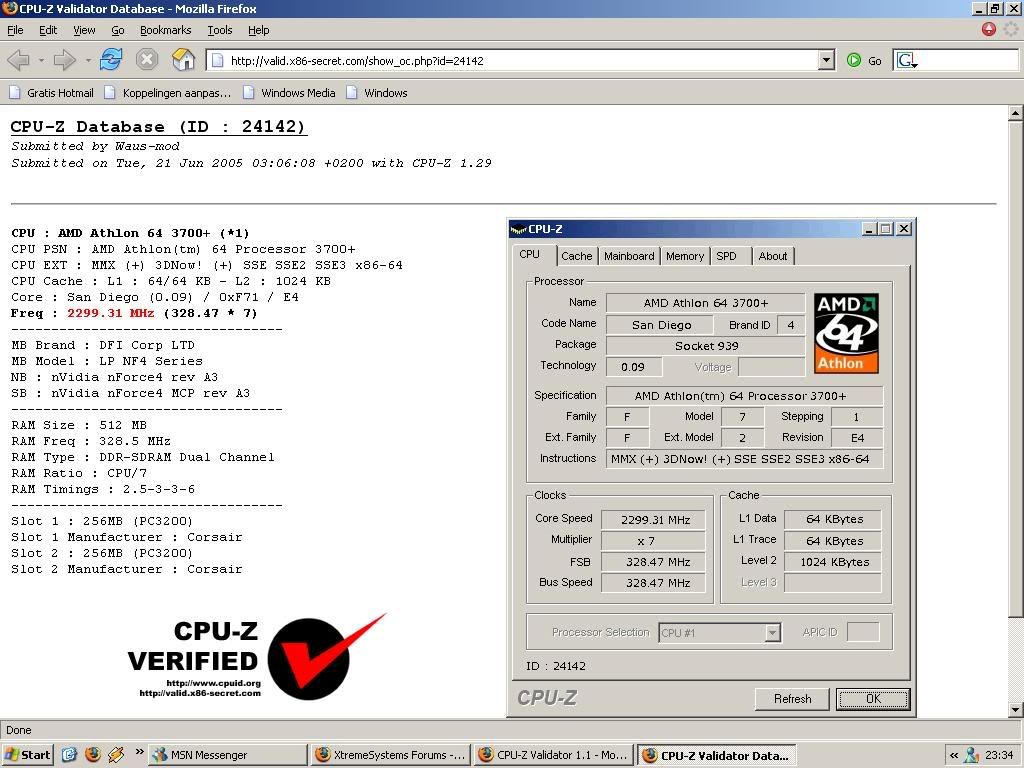Click the green Go button

click(x=864, y=61)
